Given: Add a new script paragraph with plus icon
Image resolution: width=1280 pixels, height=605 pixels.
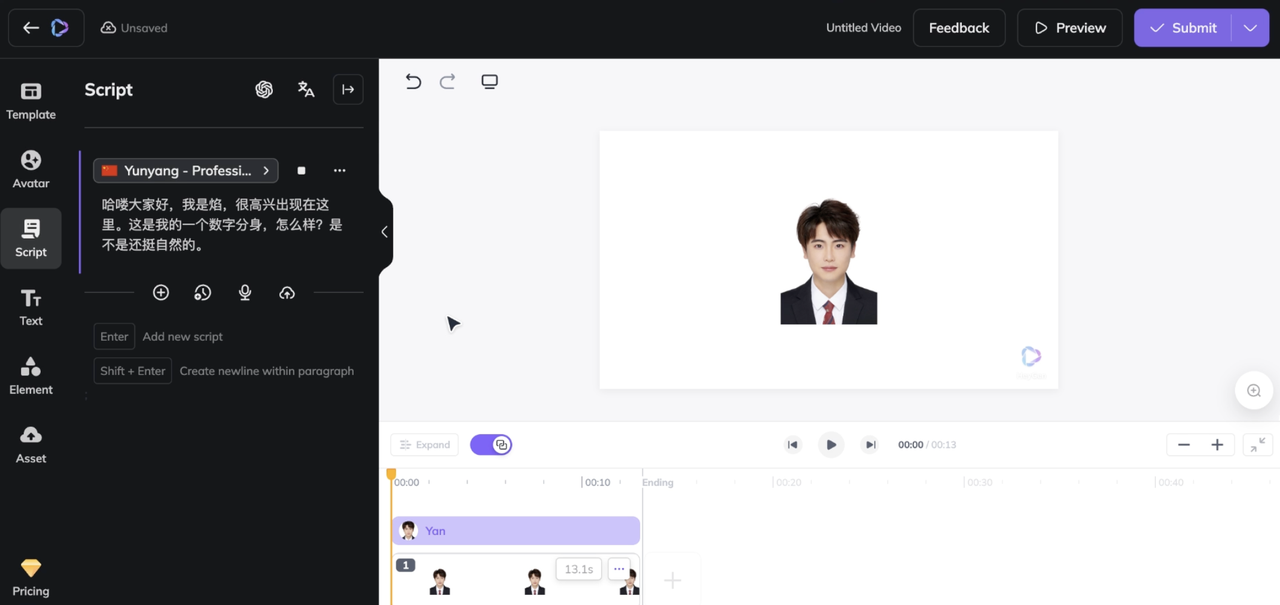Looking at the screenshot, I should click(161, 292).
